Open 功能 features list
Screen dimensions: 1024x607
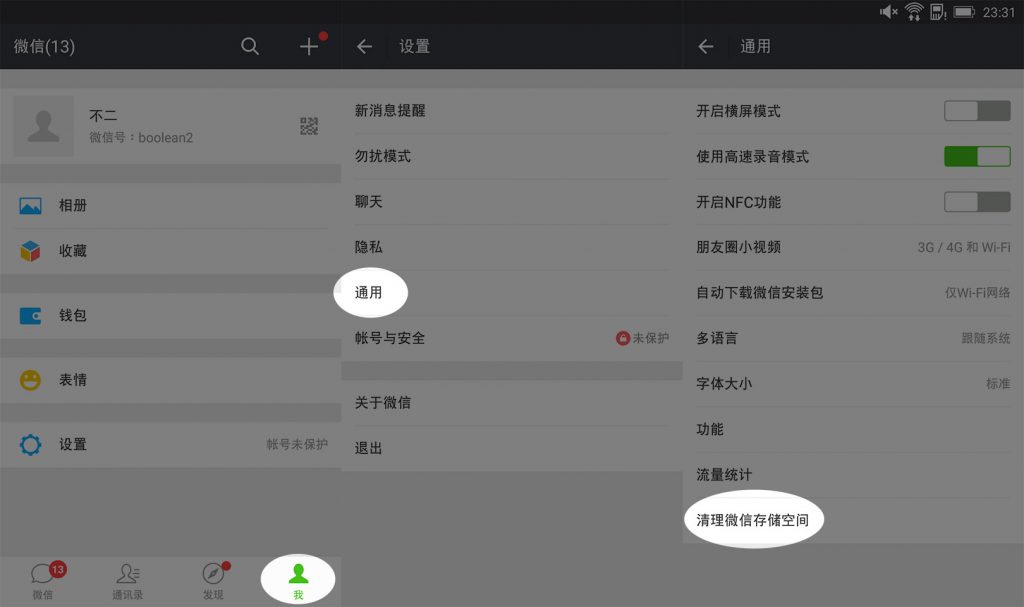click(x=854, y=429)
